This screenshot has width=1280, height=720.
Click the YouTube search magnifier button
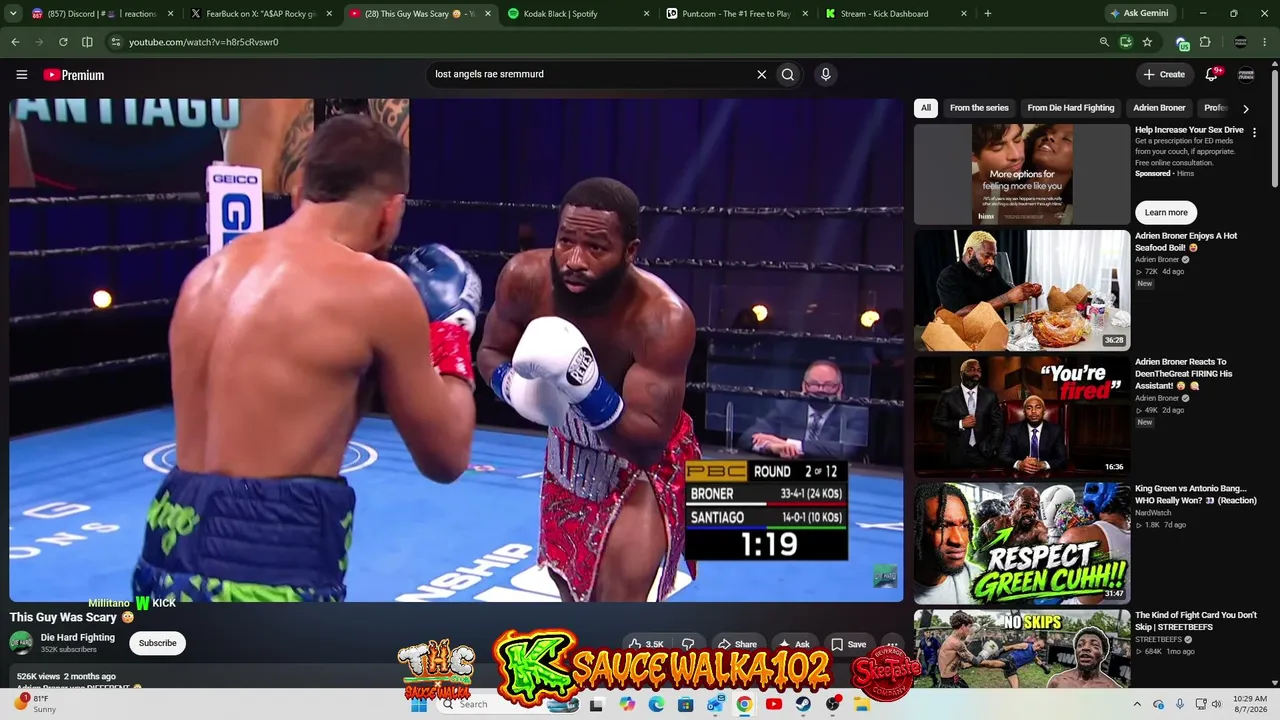click(x=788, y=74)
